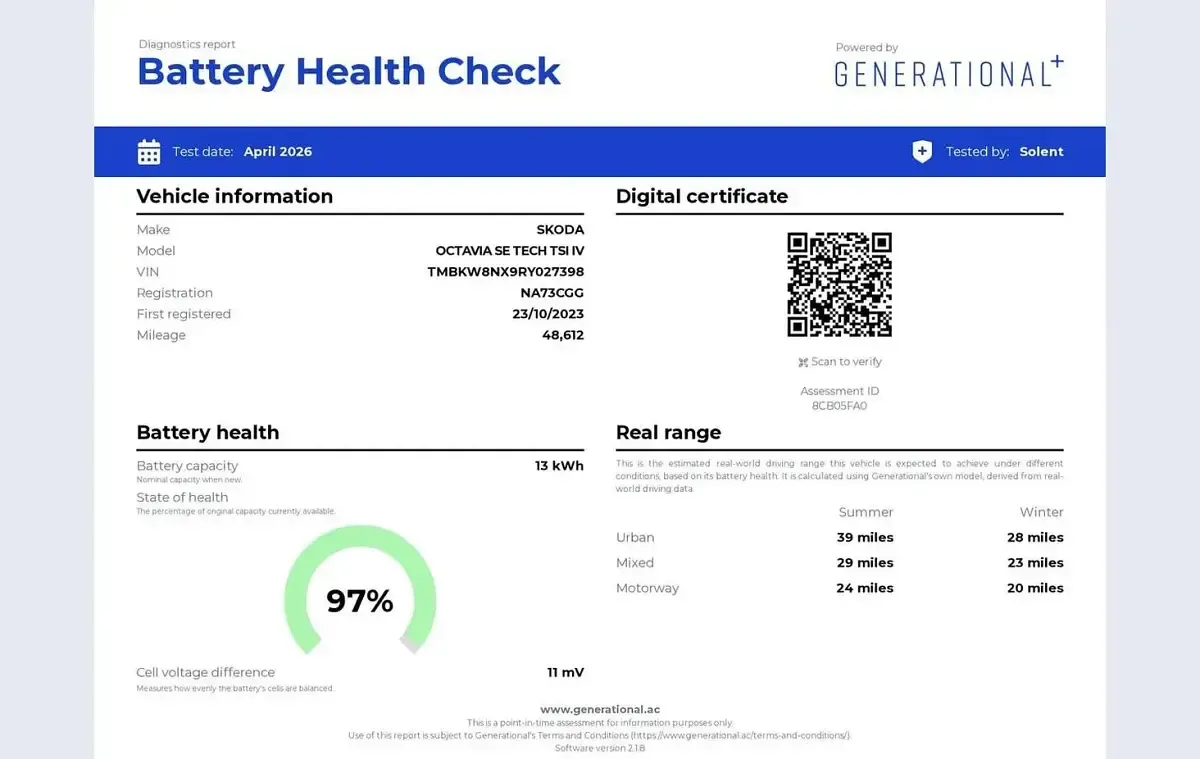This screenshot has height=759, width=1200.
Task: Click the mileage value 48,612
Action: [563, 335]
